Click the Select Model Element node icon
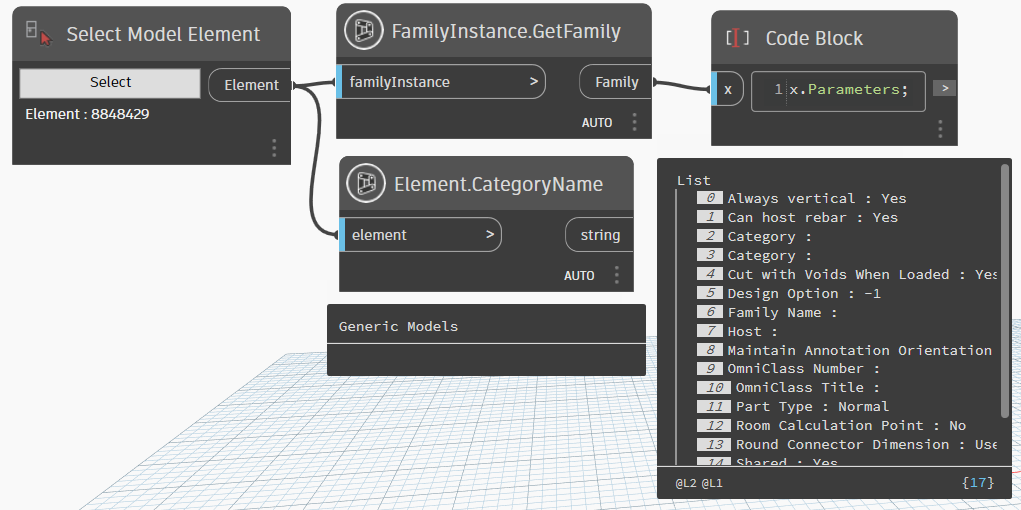 [38, 33]
